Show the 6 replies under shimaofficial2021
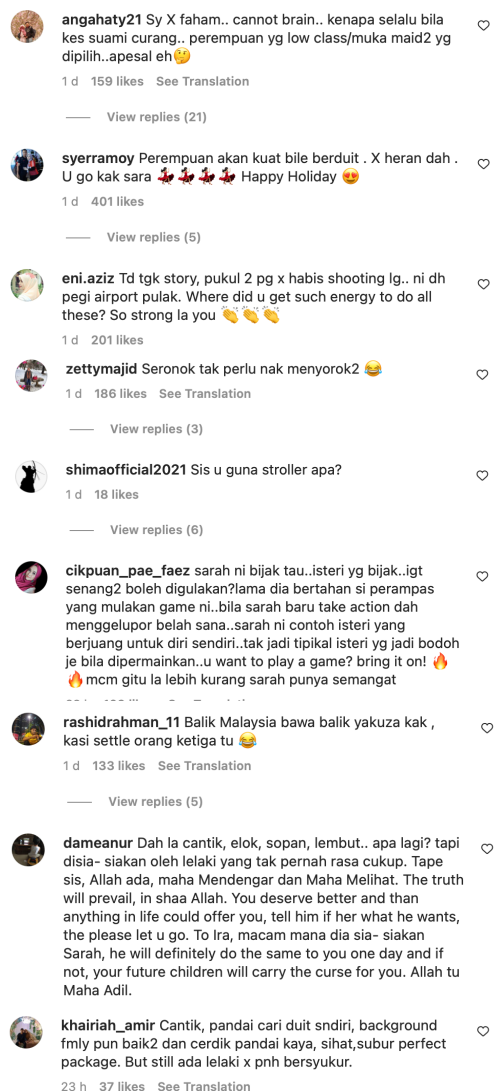The width and height of the screenshot is (500, 1091). [x=156, y=529]
